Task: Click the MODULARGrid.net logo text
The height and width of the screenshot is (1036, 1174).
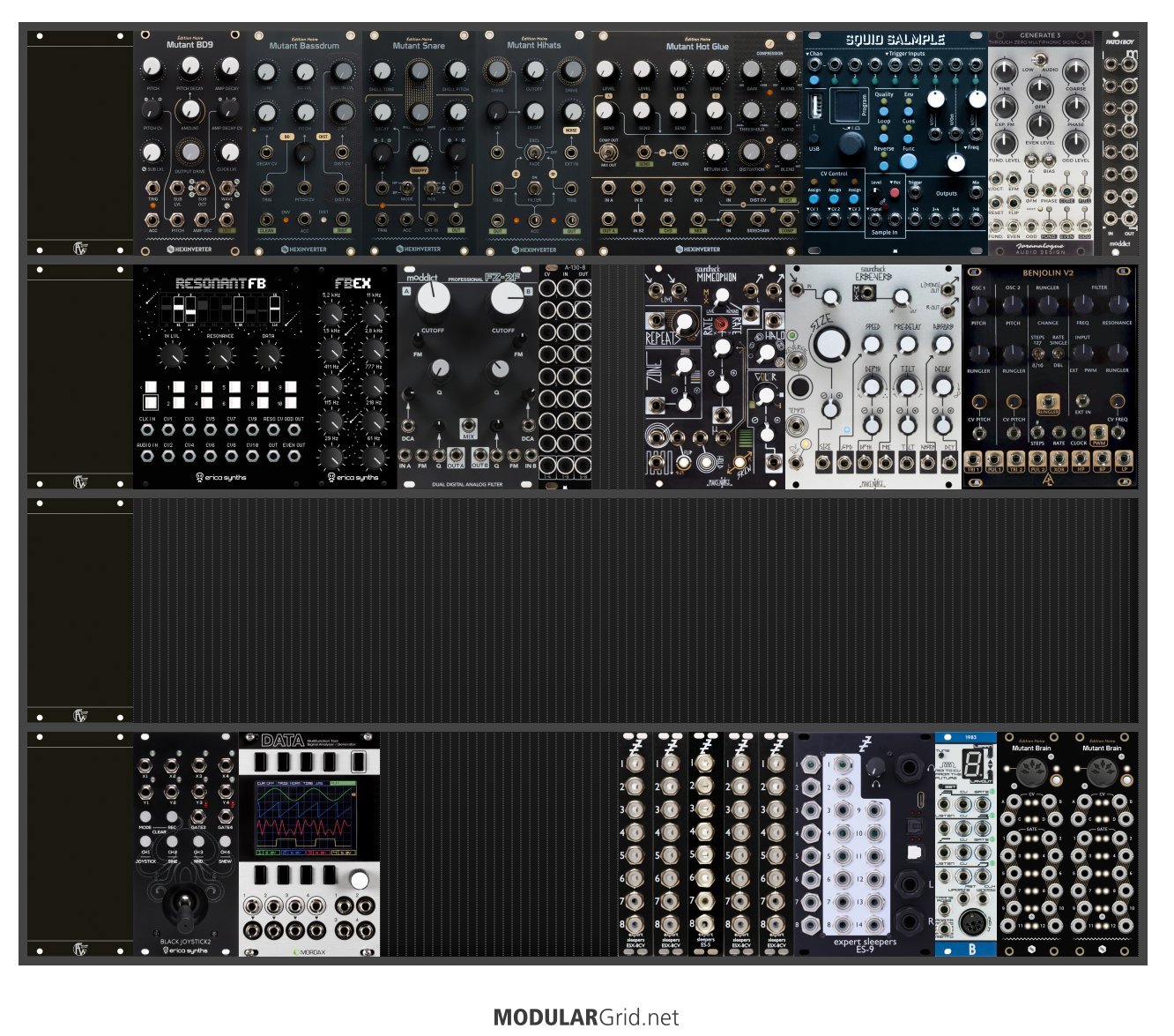Action: (x=586, y=1017)
